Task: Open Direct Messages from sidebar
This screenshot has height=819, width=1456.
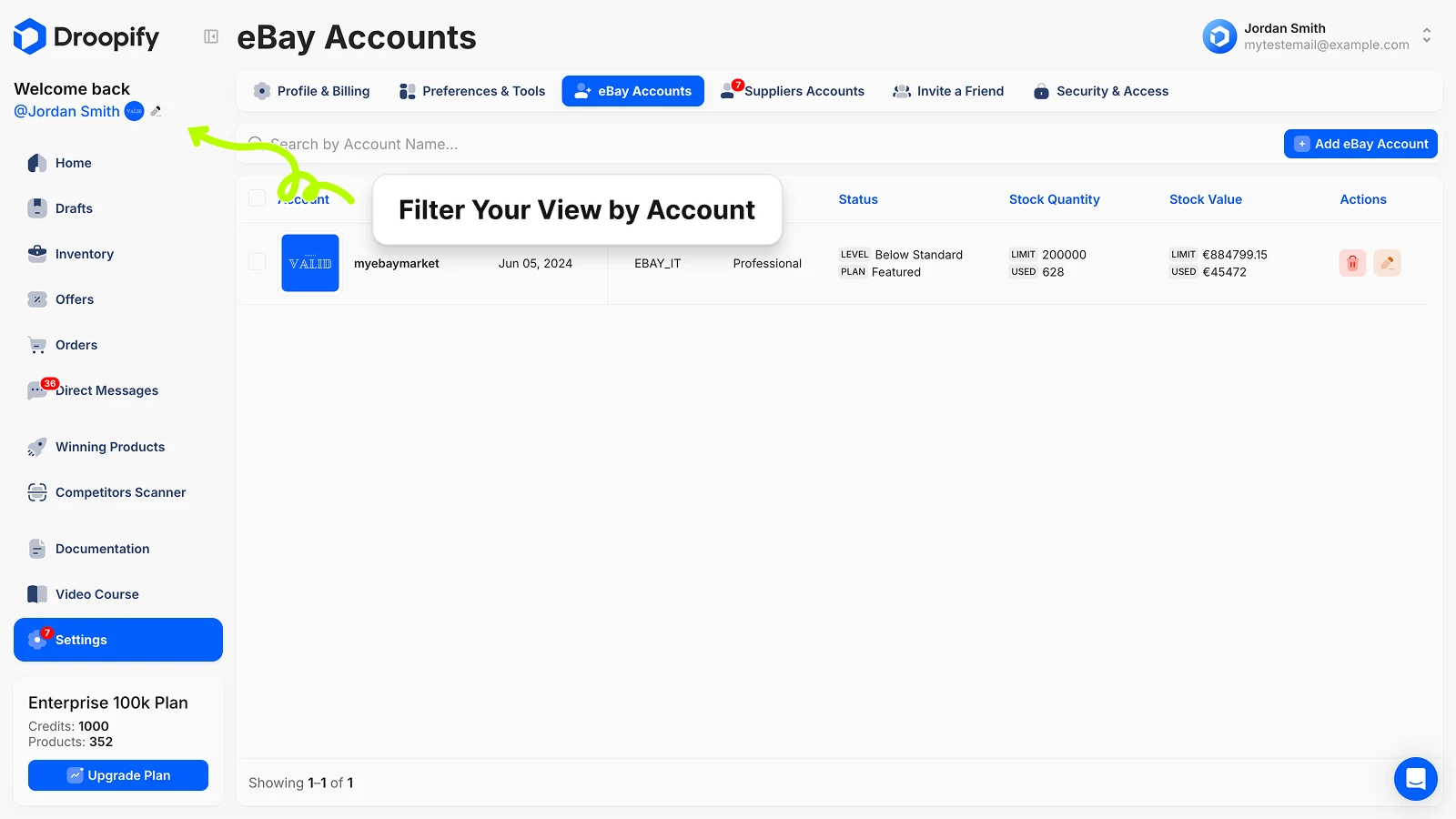Action: point(106,390)
